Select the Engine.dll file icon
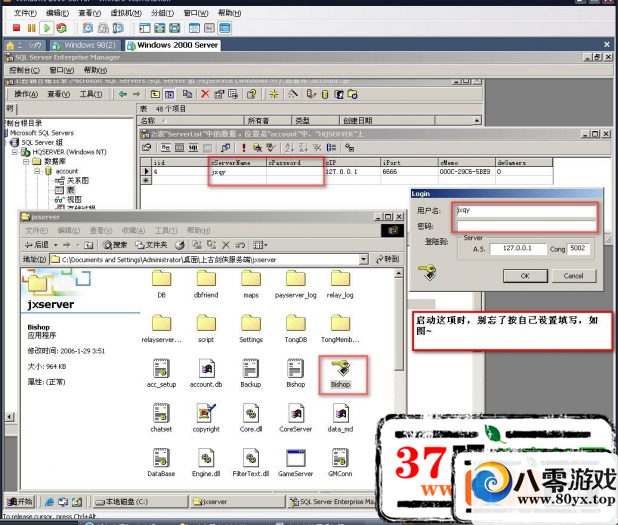 [x=206, y=464]
